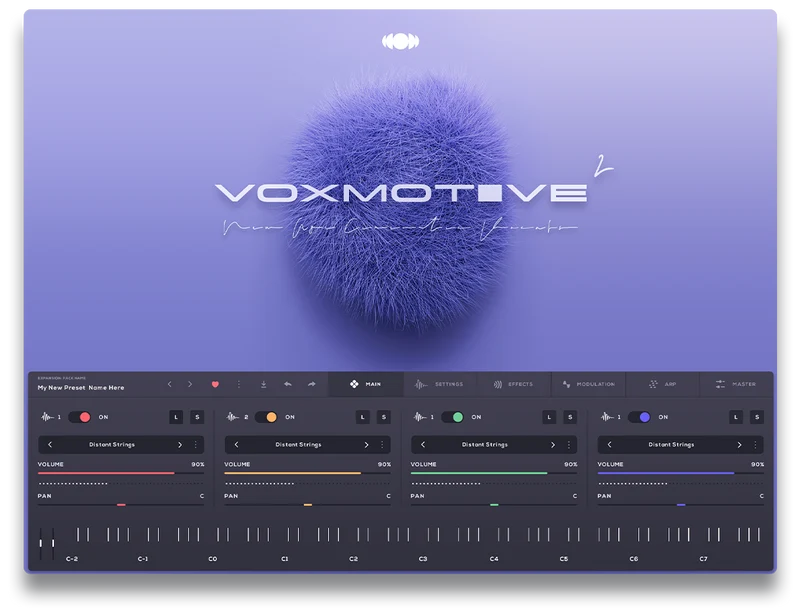The height and width of the screenshot is (610, 800).
Task: Open the green layer's Distant Strings sound selector
Action: pos(494,445)
